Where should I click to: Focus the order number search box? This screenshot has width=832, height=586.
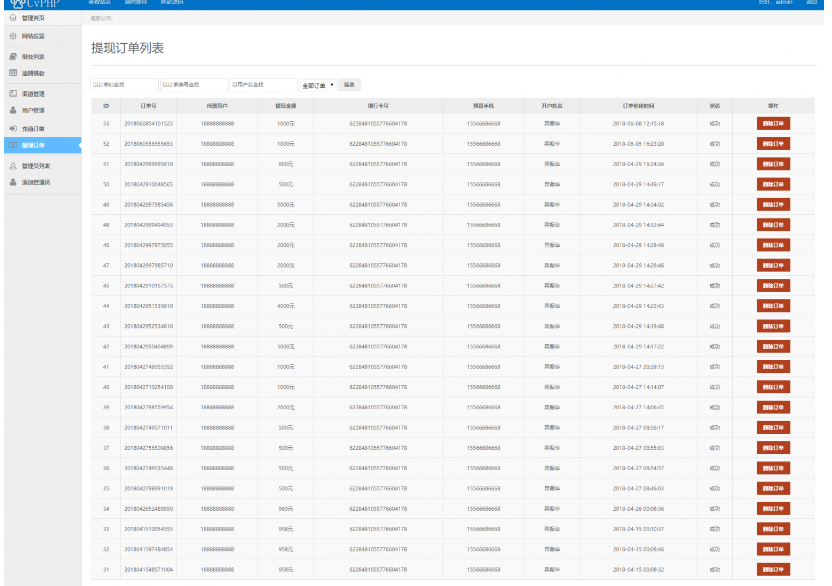pos(195,84)
